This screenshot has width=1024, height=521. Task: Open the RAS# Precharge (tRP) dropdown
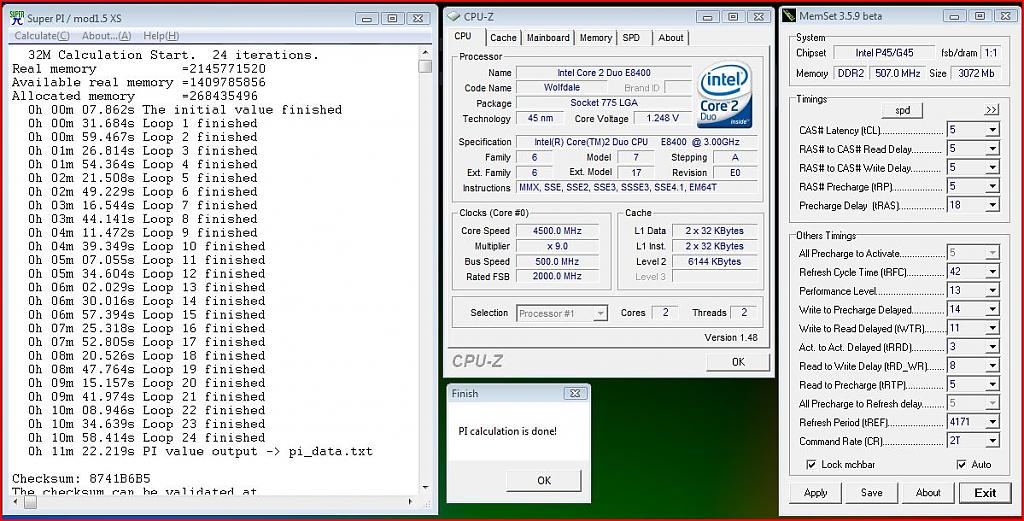click(993, 187)
